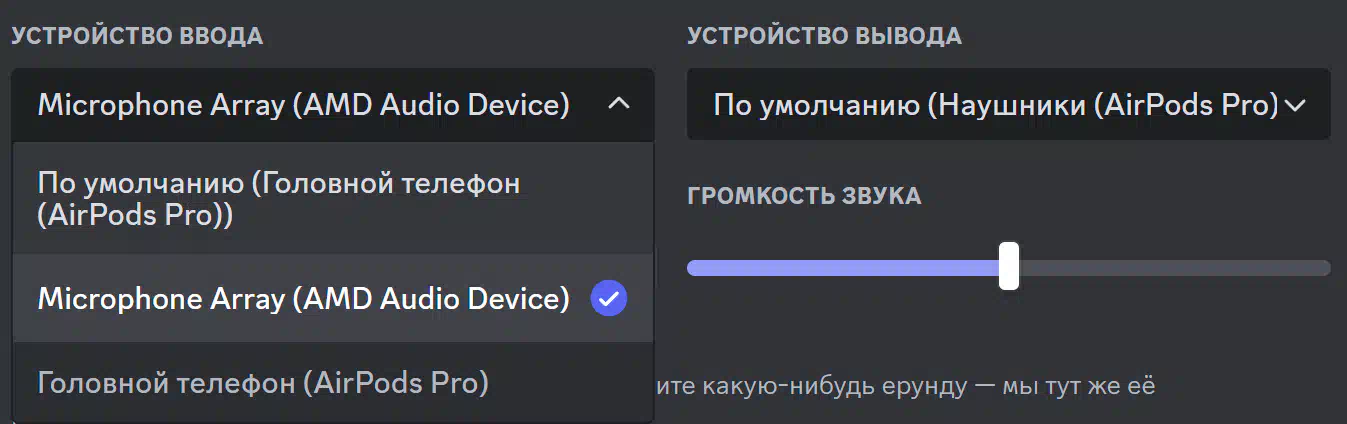Click the УСТРОЙСТВО ВЫВОДА heading
1347x424 pixels.
click(x=824, y=36)
